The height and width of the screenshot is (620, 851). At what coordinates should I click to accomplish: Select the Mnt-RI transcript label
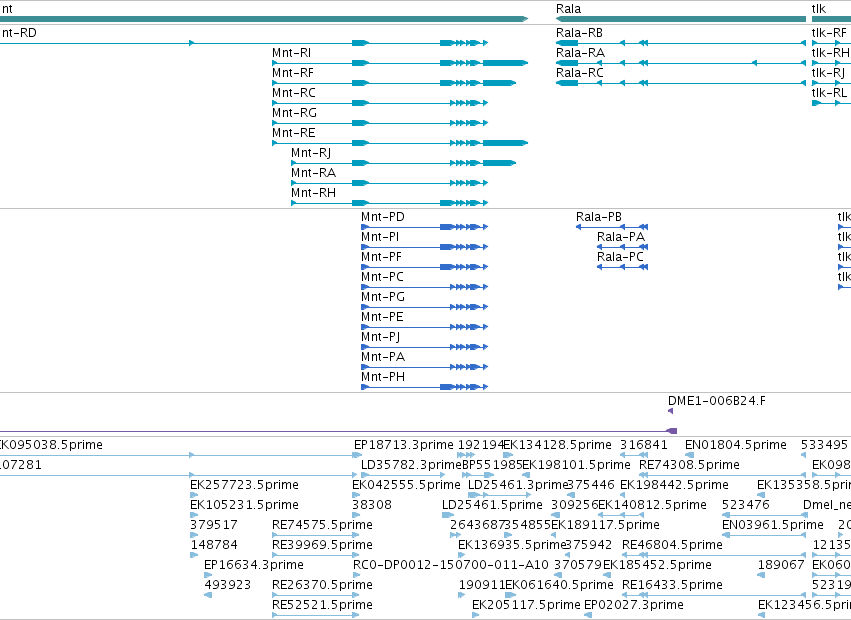click(291, 53)
